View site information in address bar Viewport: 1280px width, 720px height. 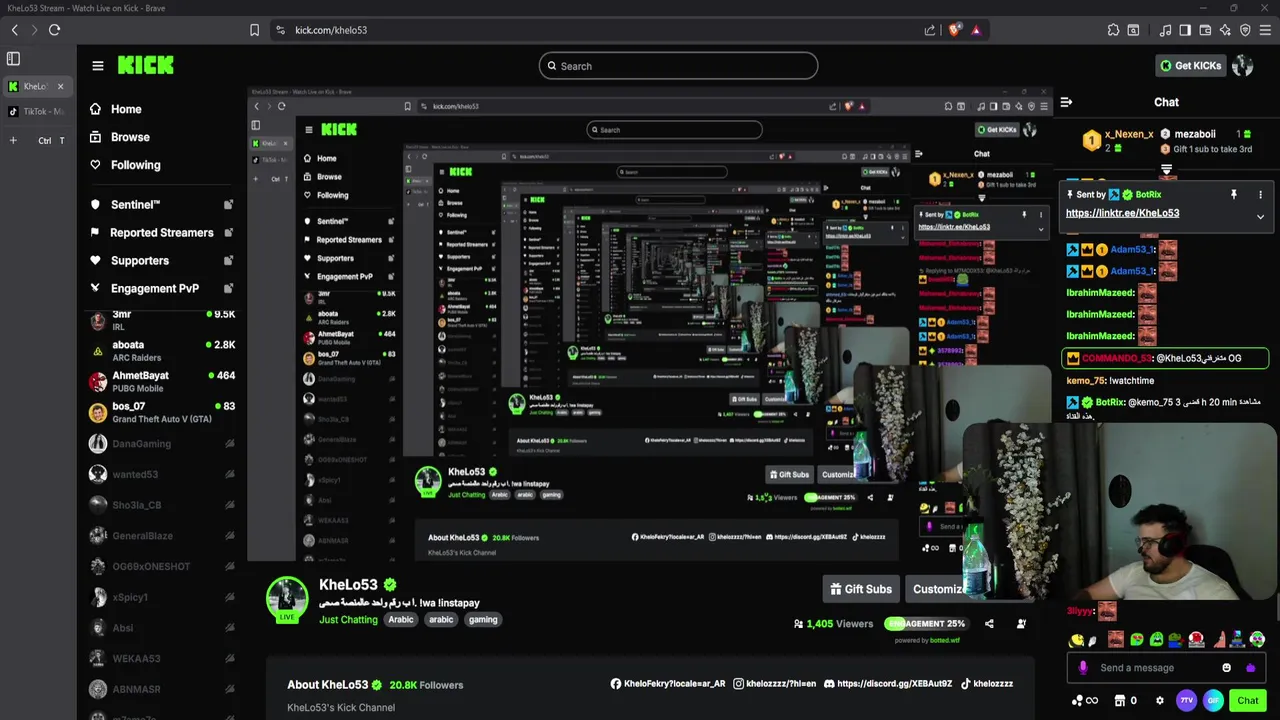[279, 30]
